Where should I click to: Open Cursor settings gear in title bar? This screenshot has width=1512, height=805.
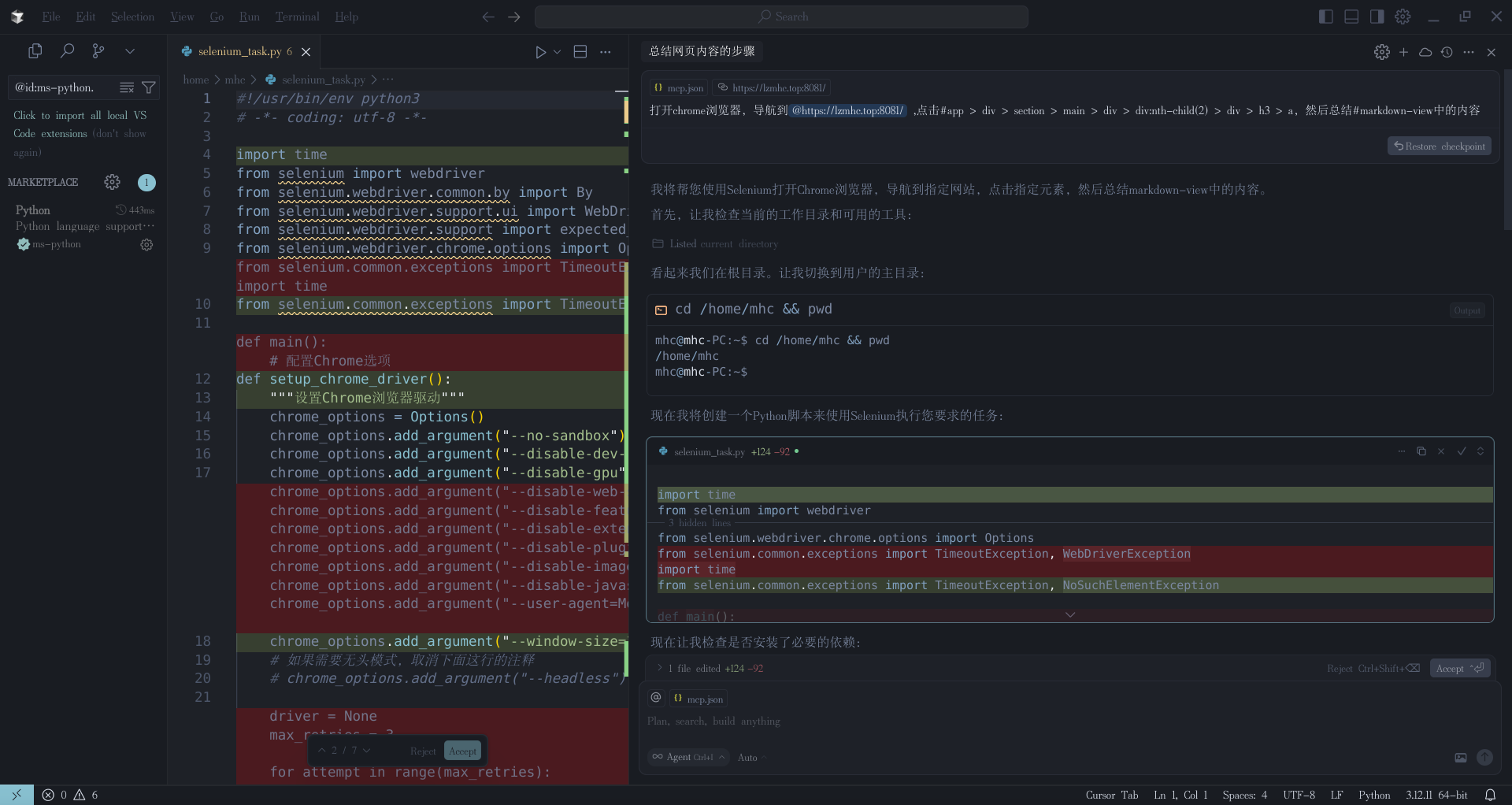(1403, 17)
